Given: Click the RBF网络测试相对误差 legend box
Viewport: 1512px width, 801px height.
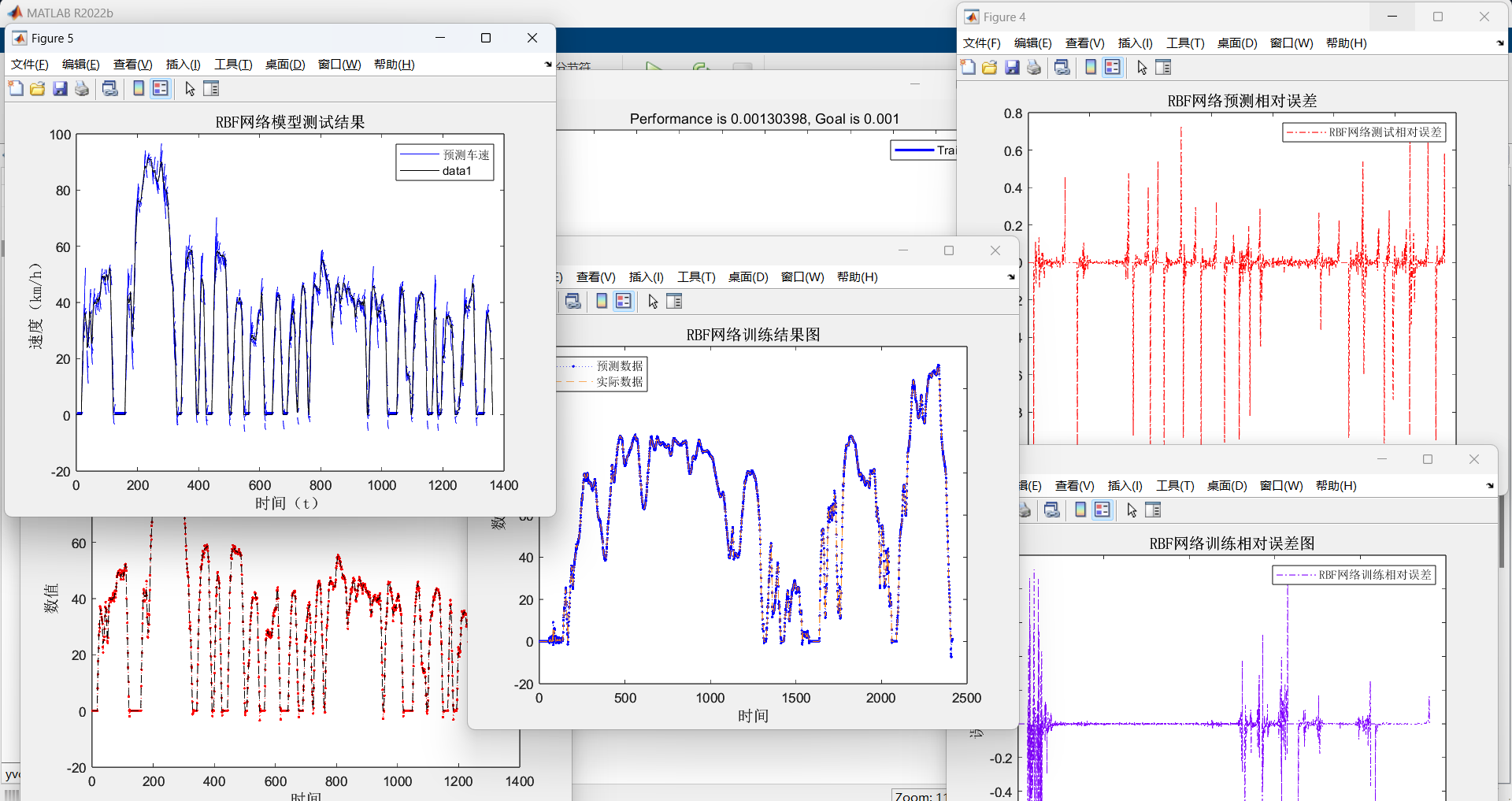Looking at the screenshot, I should 1364,132.
